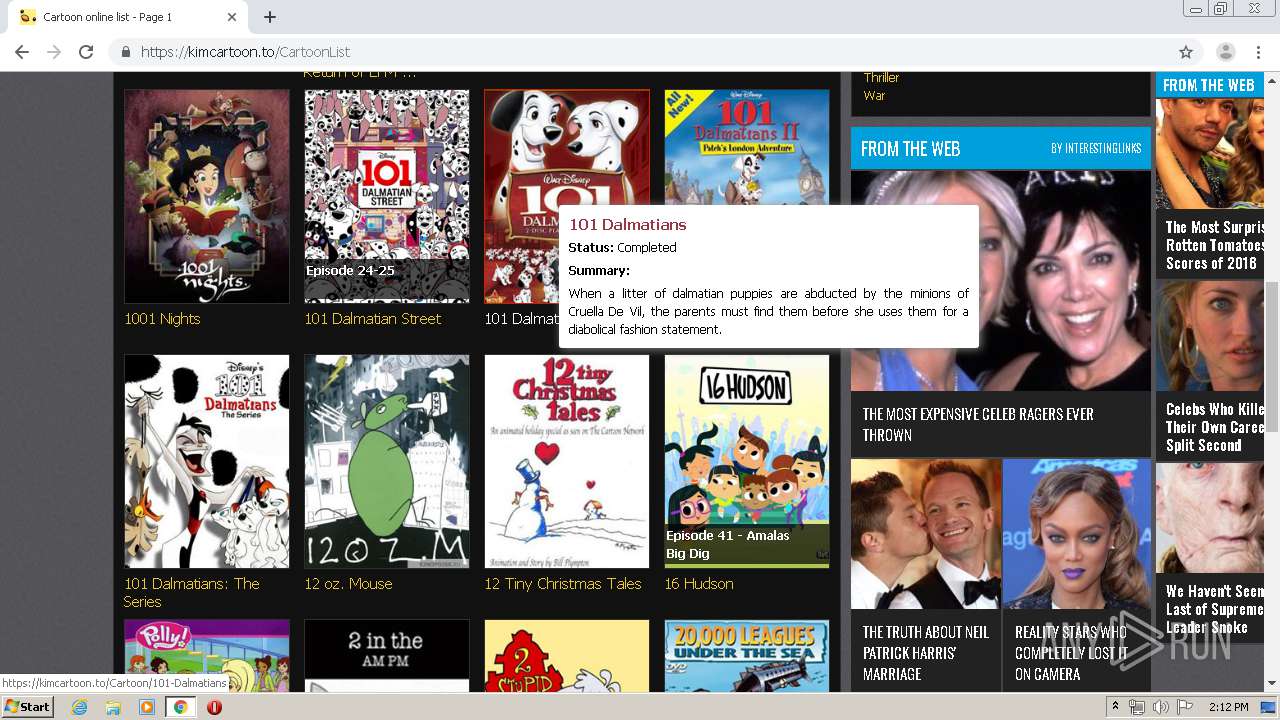
Task: Click 101 Dalmatians: The Series title
Action: tap(191, 593)
